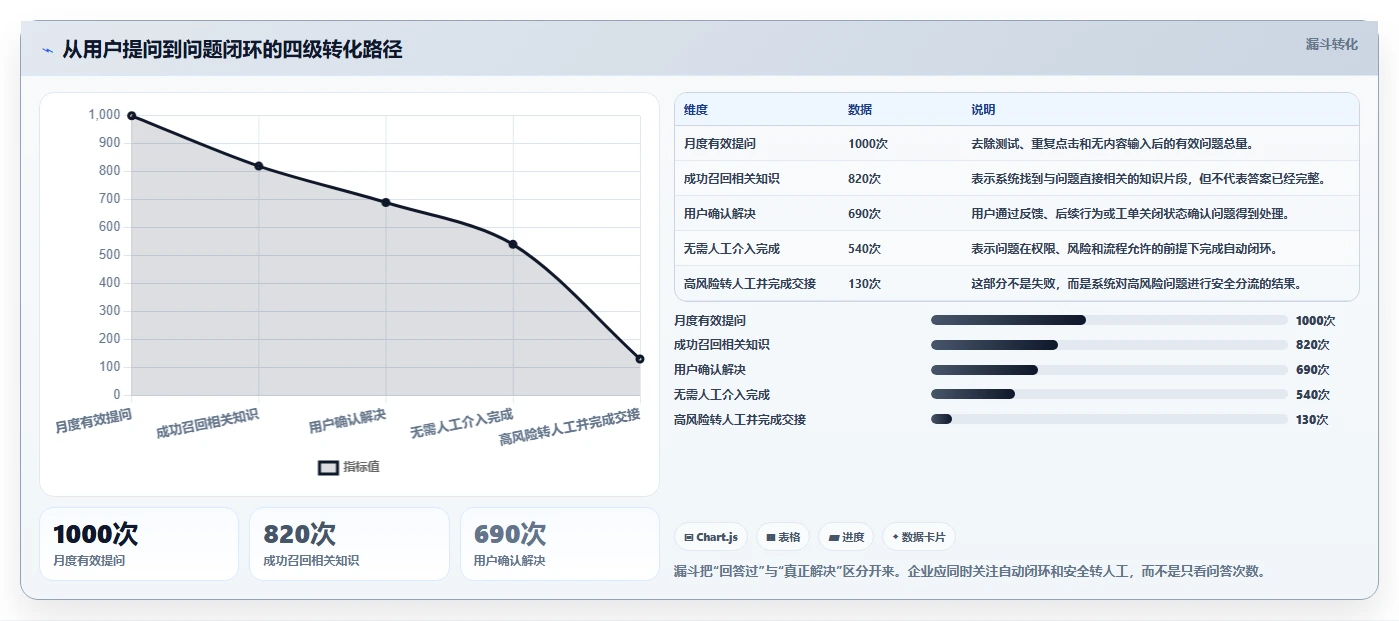The width and height of the screenshot is (1399, 621).
Task: Click the description starting 去除测试
Action: (1113, 144)
